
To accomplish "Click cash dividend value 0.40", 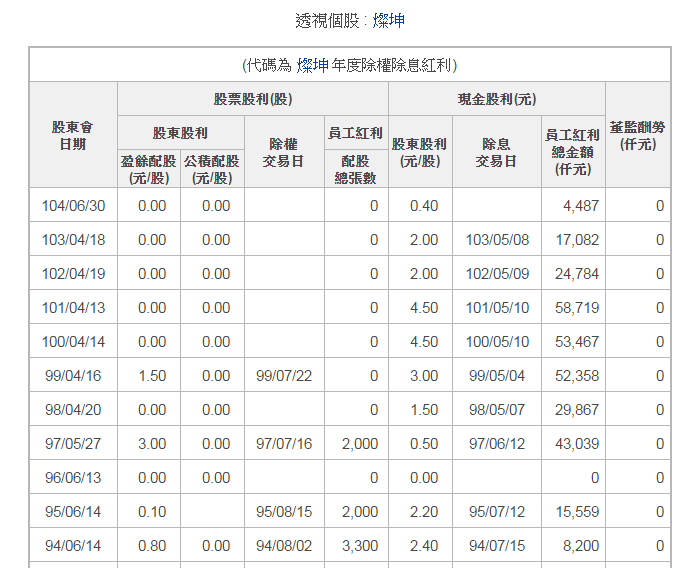I will point(424,206).
